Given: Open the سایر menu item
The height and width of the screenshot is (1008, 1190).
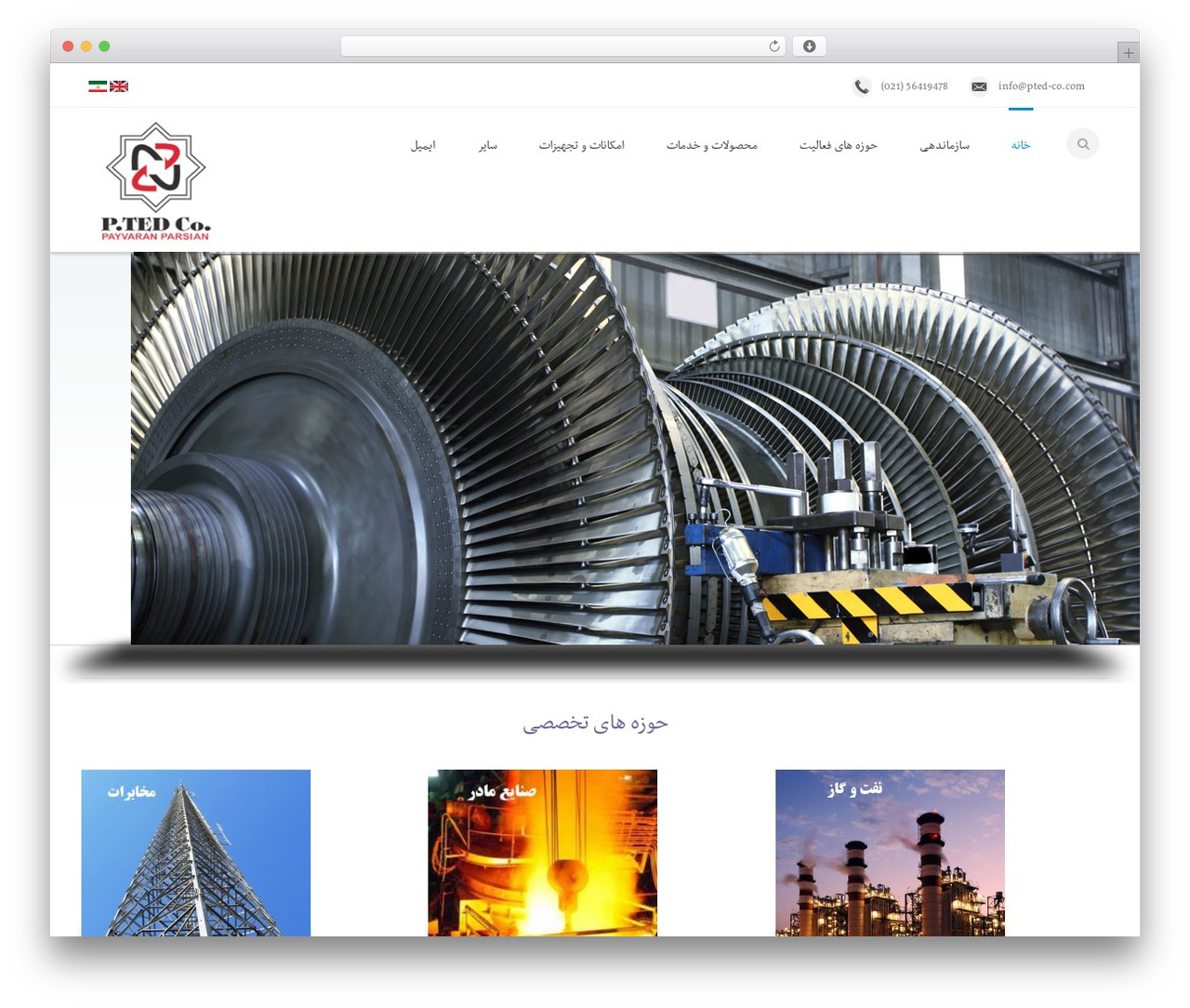Looking at the screenshot, I should [x=488, y=145].
